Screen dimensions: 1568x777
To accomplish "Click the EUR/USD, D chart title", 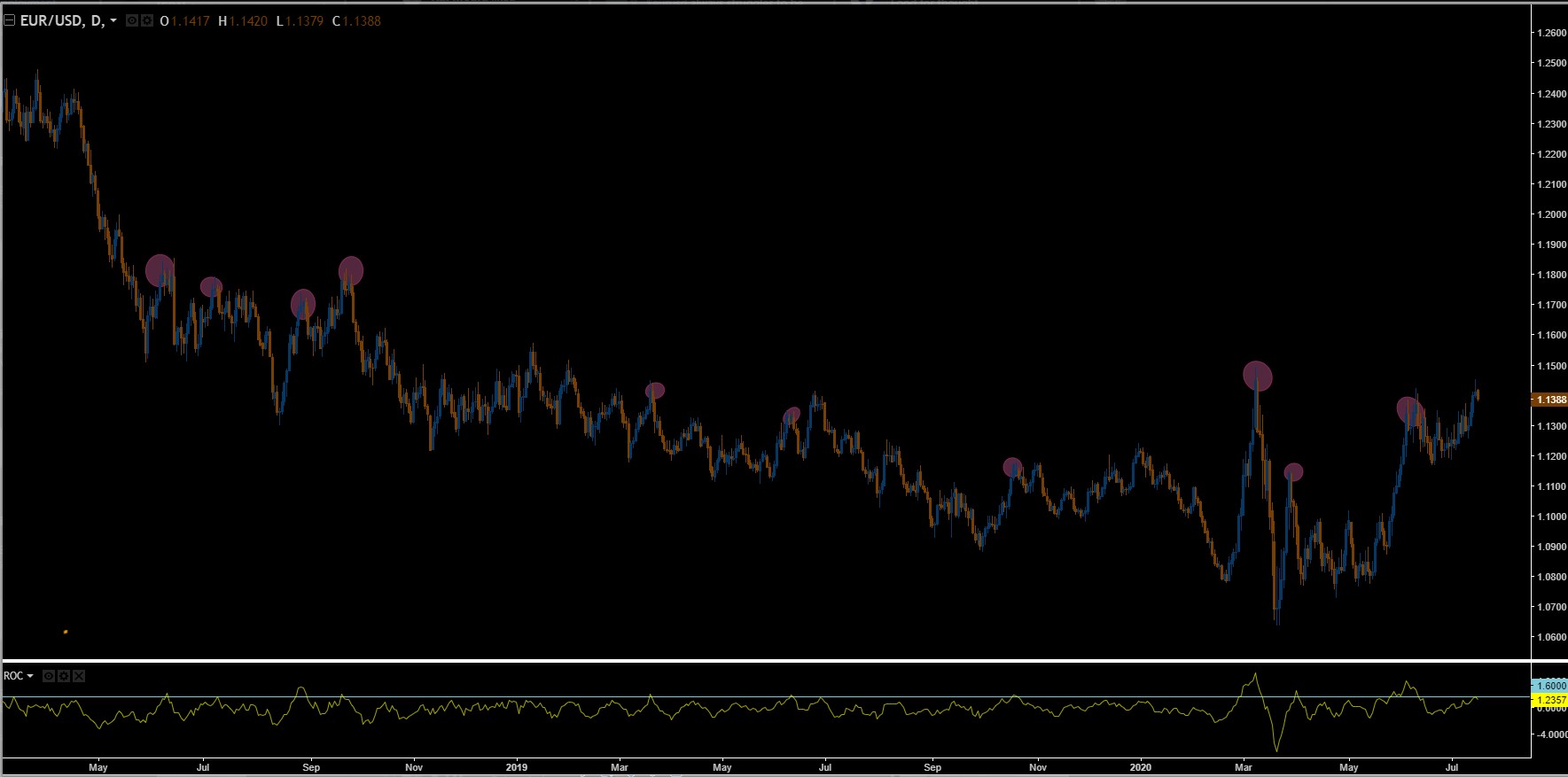I will pos(62,20).
